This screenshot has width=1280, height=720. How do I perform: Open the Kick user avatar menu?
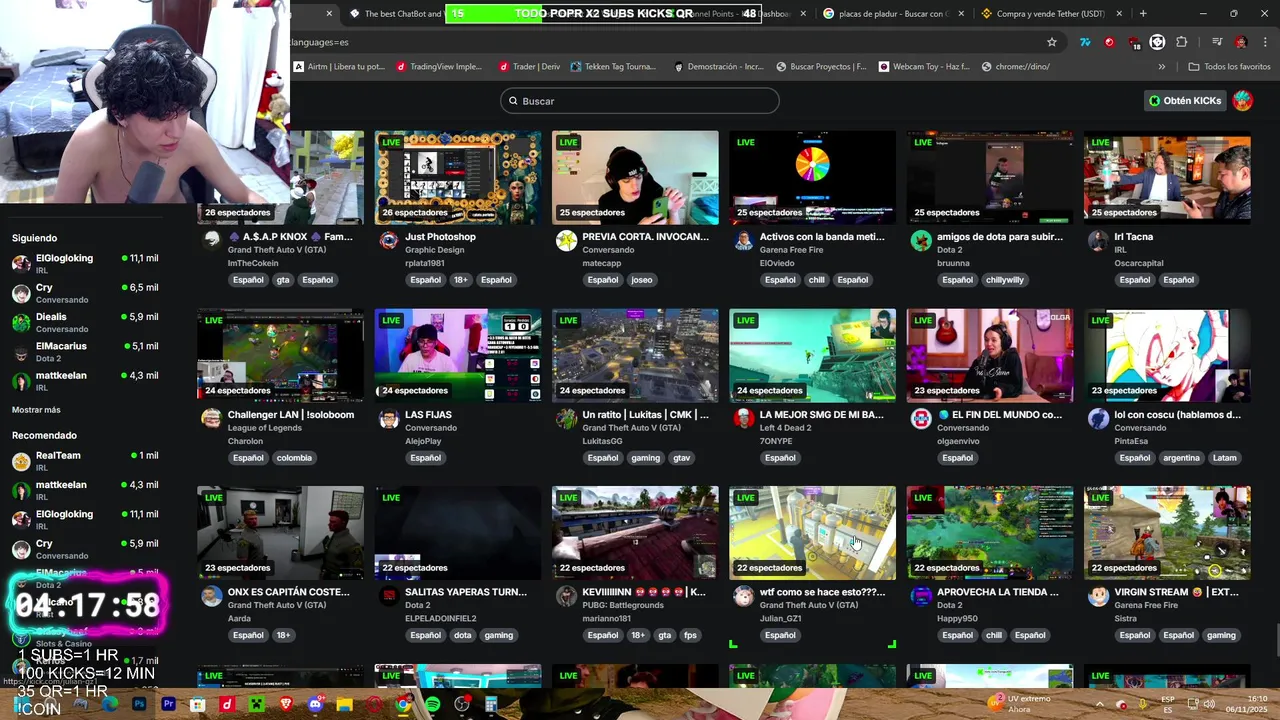pyautogui.click(x=1242, y=100)
